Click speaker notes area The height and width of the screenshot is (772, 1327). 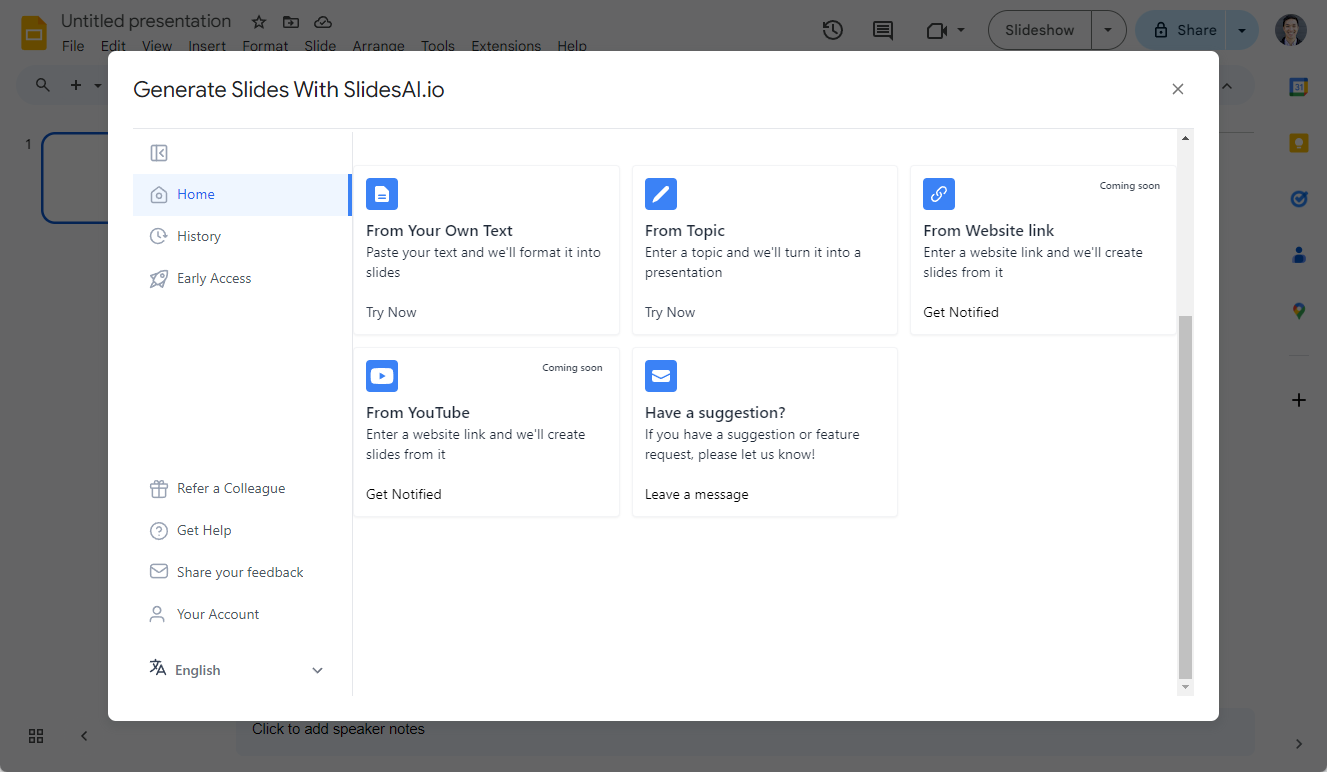pyautogui.click(x=745, y=732)
